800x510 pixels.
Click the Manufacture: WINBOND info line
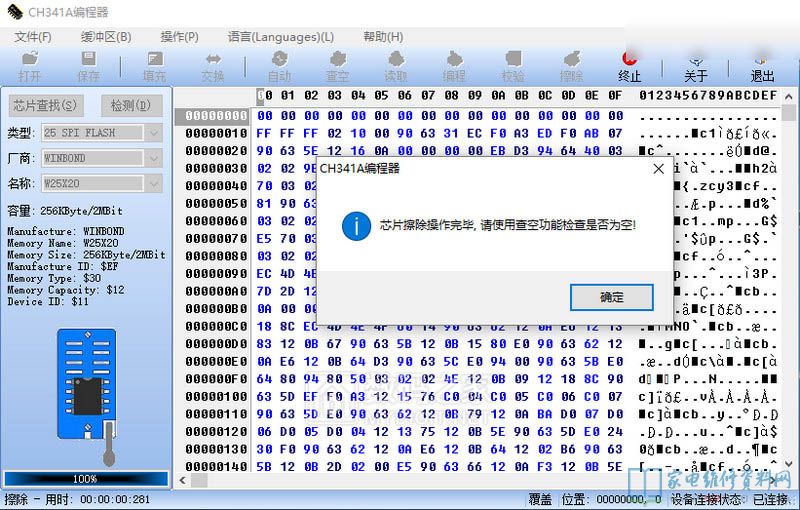coord(66,232)
